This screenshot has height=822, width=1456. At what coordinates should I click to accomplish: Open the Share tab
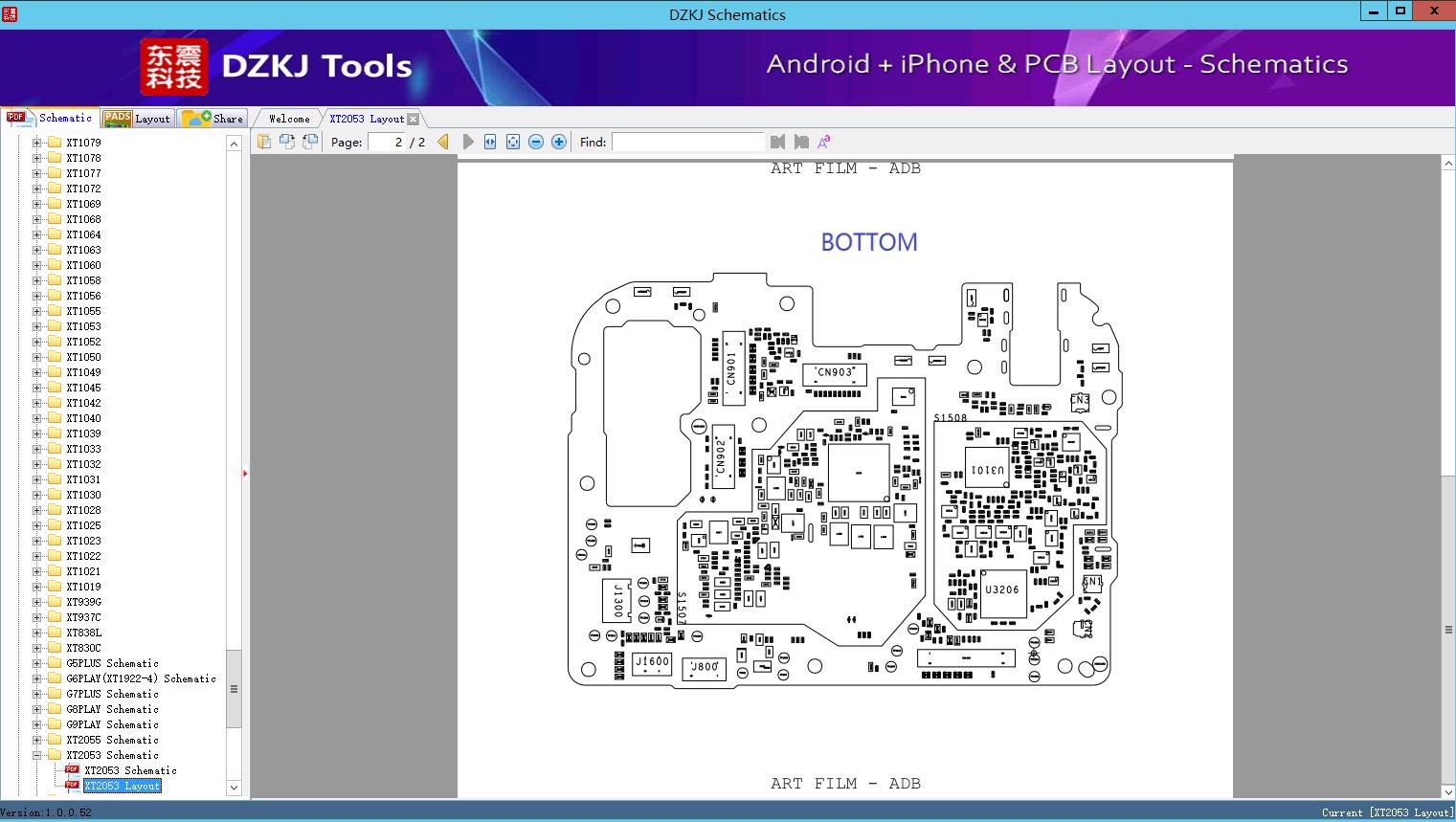213,119
